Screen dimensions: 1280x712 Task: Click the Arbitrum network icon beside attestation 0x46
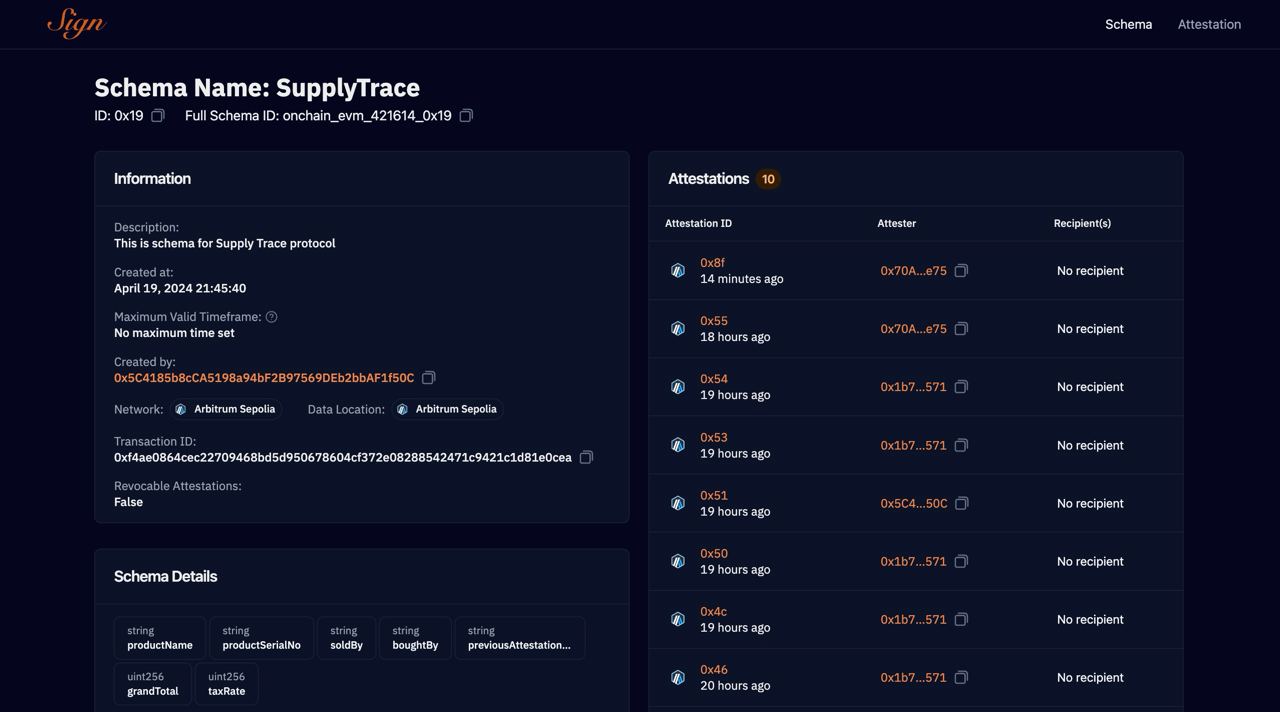point(677,677)
